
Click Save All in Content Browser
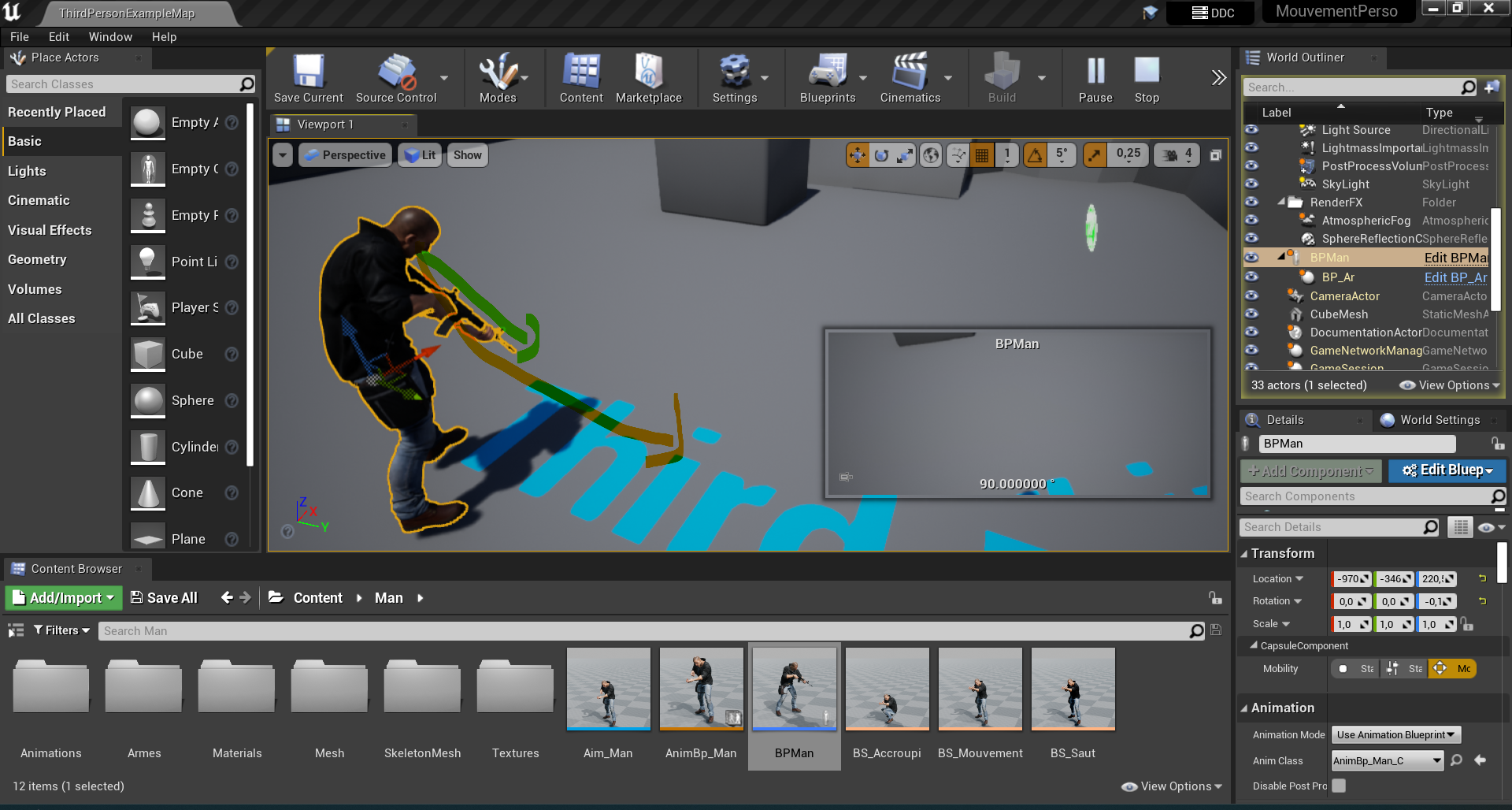pyautogui.click(x=164, y=598)
